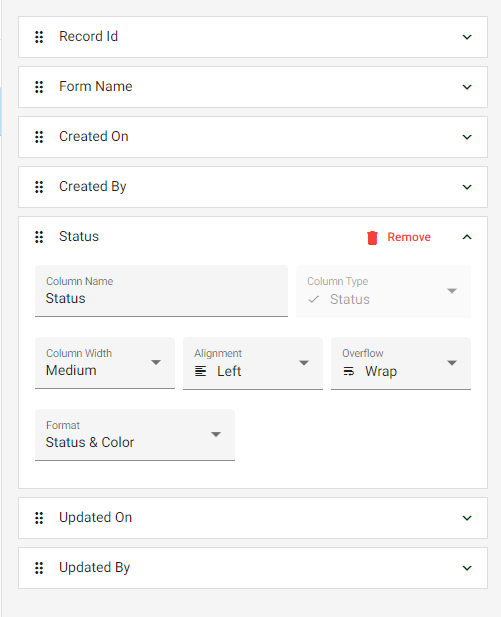Click the red trash can icon
The height and width of the screenshot is (617, 501).
(x=372, y=238)
